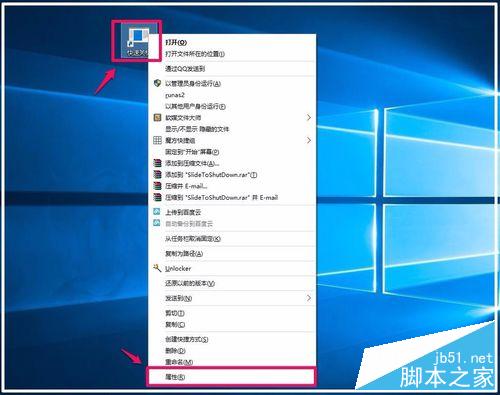Screen dimensions: 500x395
Task: Click the shield icon to run as administrator
Action: coord(157,83)
